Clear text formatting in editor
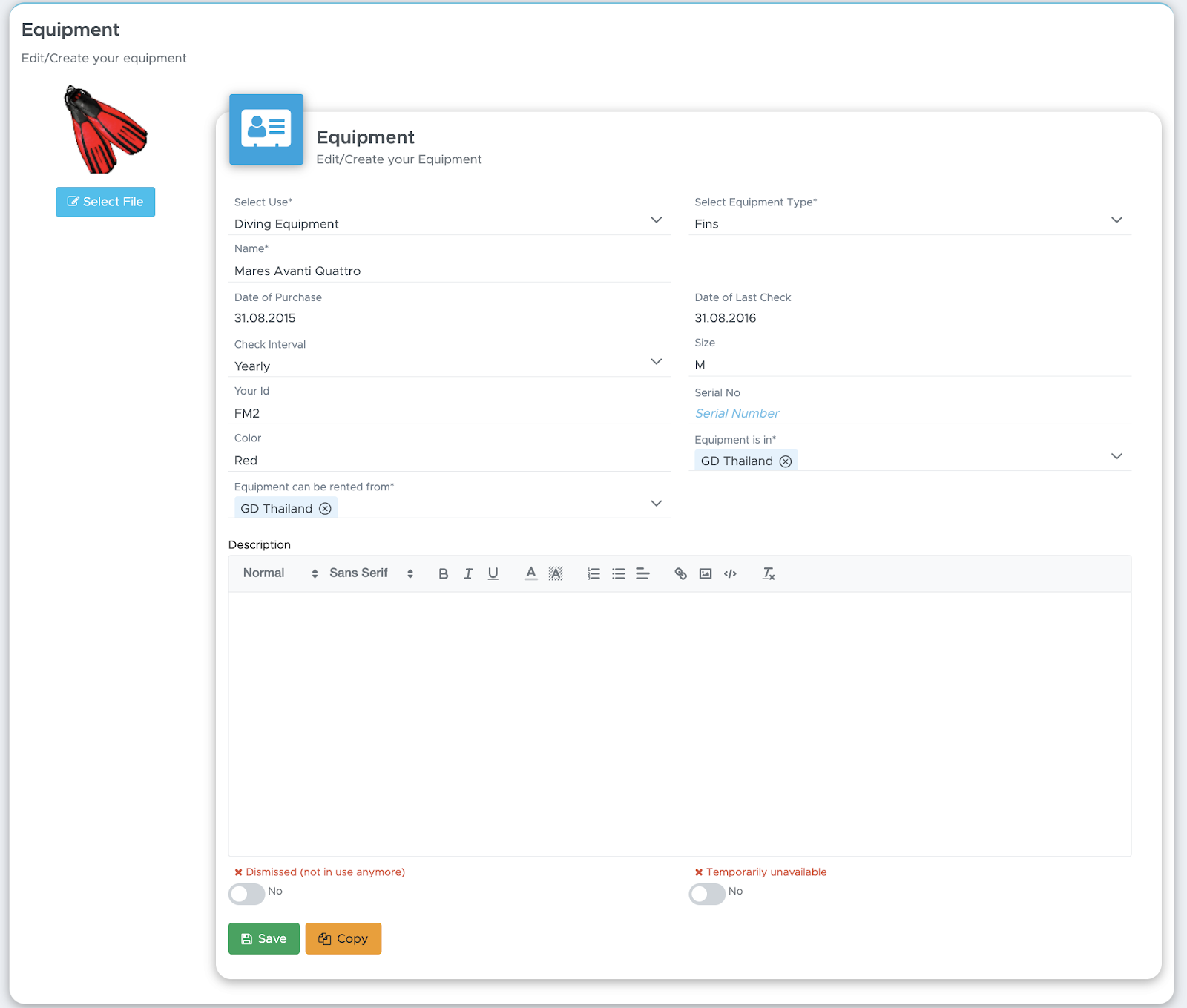The height and width of the screenshot is (1008, 1187). [769, 573]
